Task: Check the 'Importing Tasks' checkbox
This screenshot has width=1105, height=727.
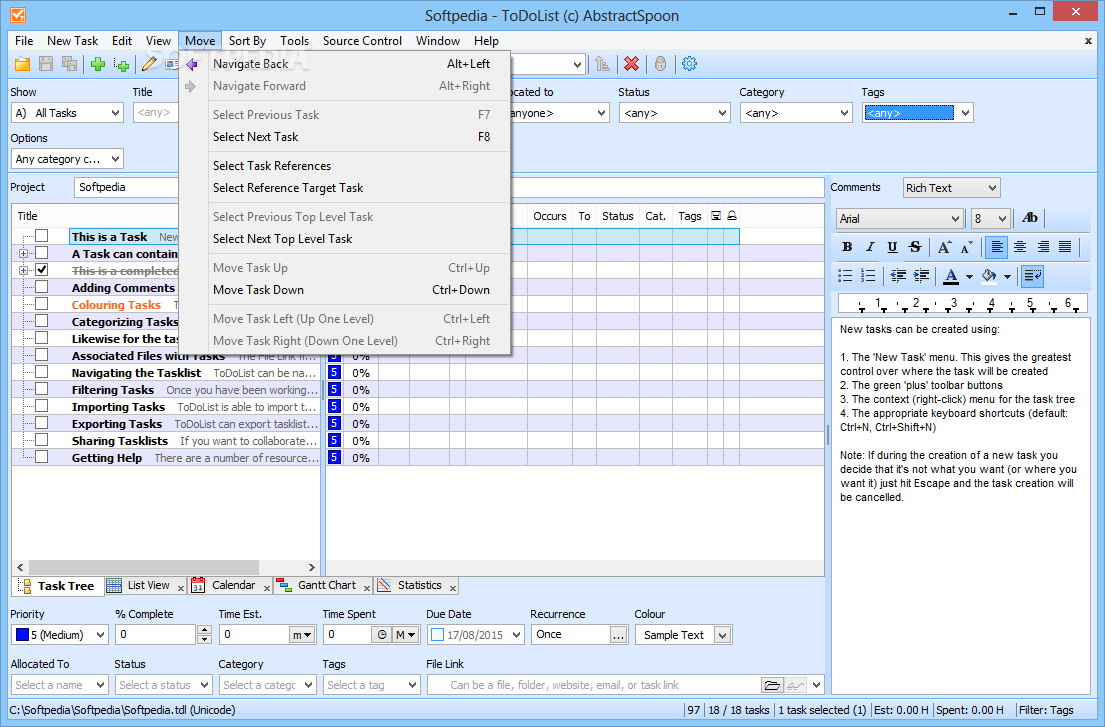Action: click(42, 406)
